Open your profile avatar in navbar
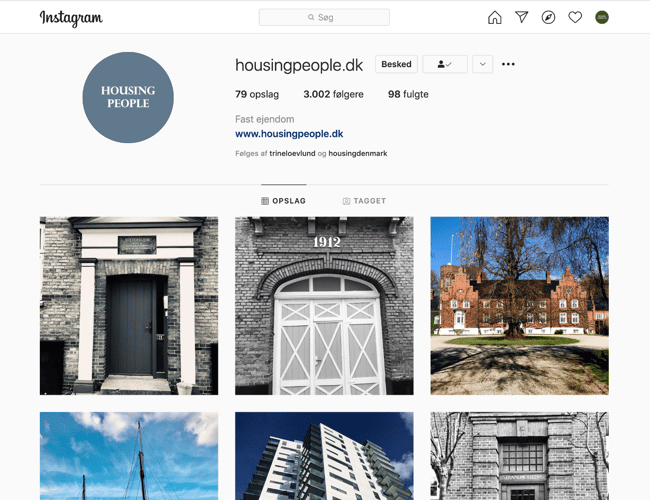This screenshot has height=500, width=650. pos(602,17)
